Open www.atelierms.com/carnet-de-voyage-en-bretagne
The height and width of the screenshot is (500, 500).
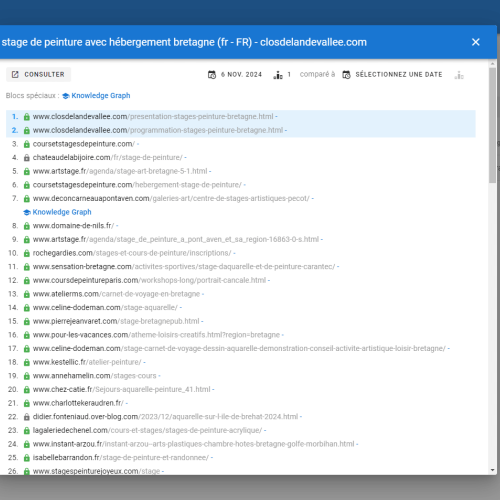pyautogui.click(x=116, y=294)
